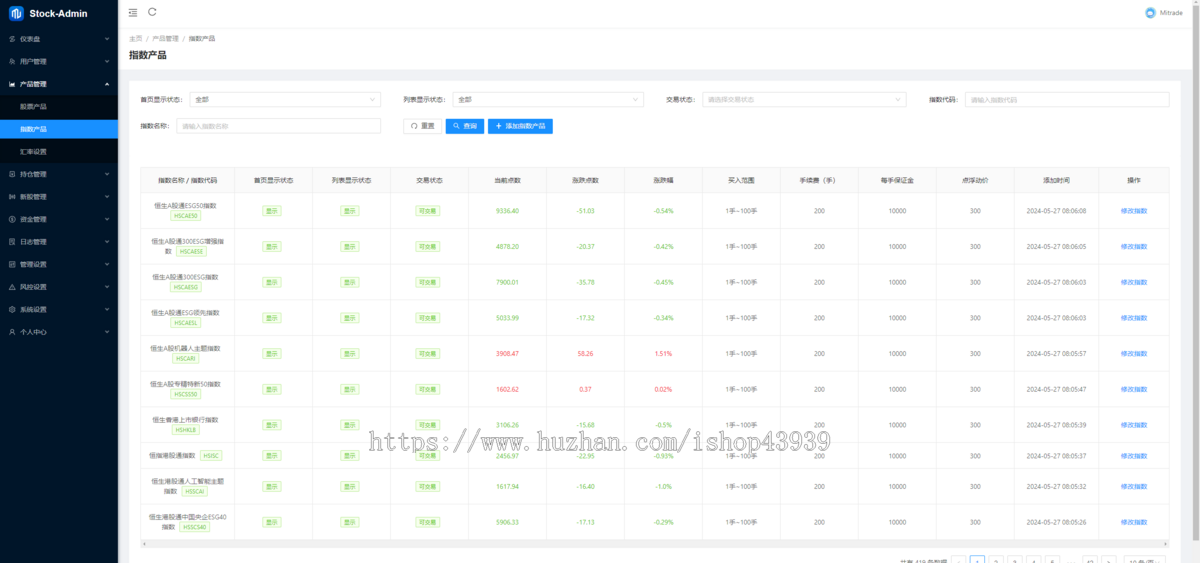Image resolution: width=1200 pixels, height=563 pixels.
Task: Click the 用户管理 user icon in sidebar
Action: 12,61
